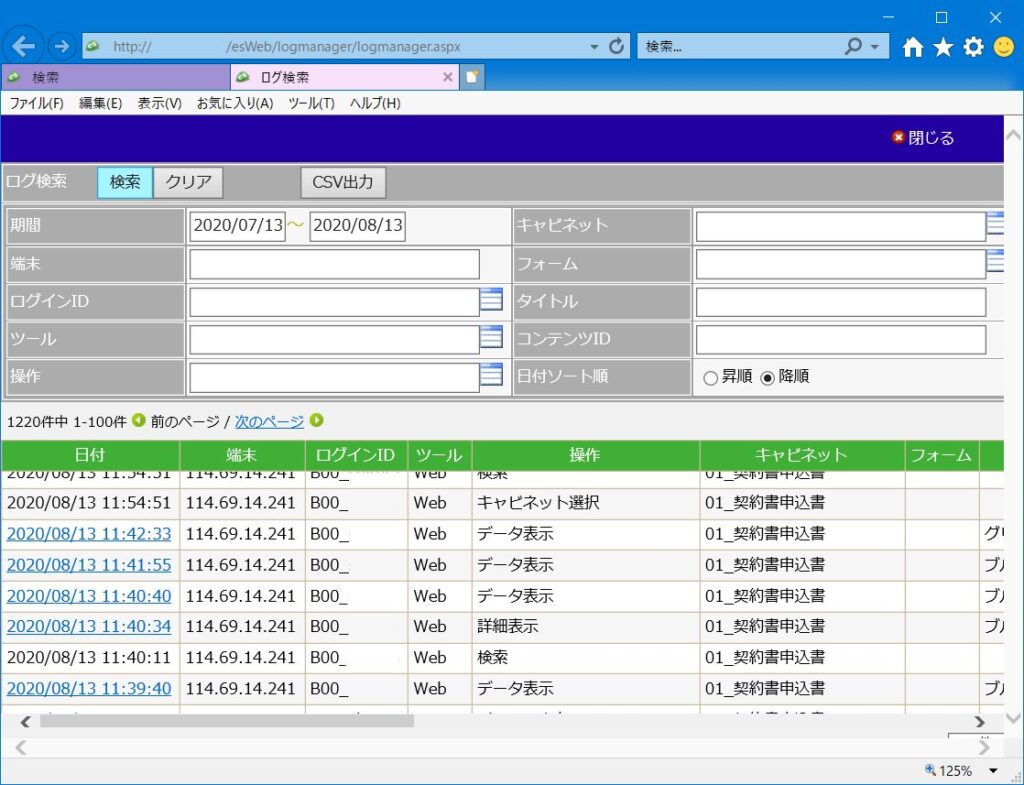Open log entry 2020/08/13 11:40:40
1024x785 pixels.
[89, 596]
